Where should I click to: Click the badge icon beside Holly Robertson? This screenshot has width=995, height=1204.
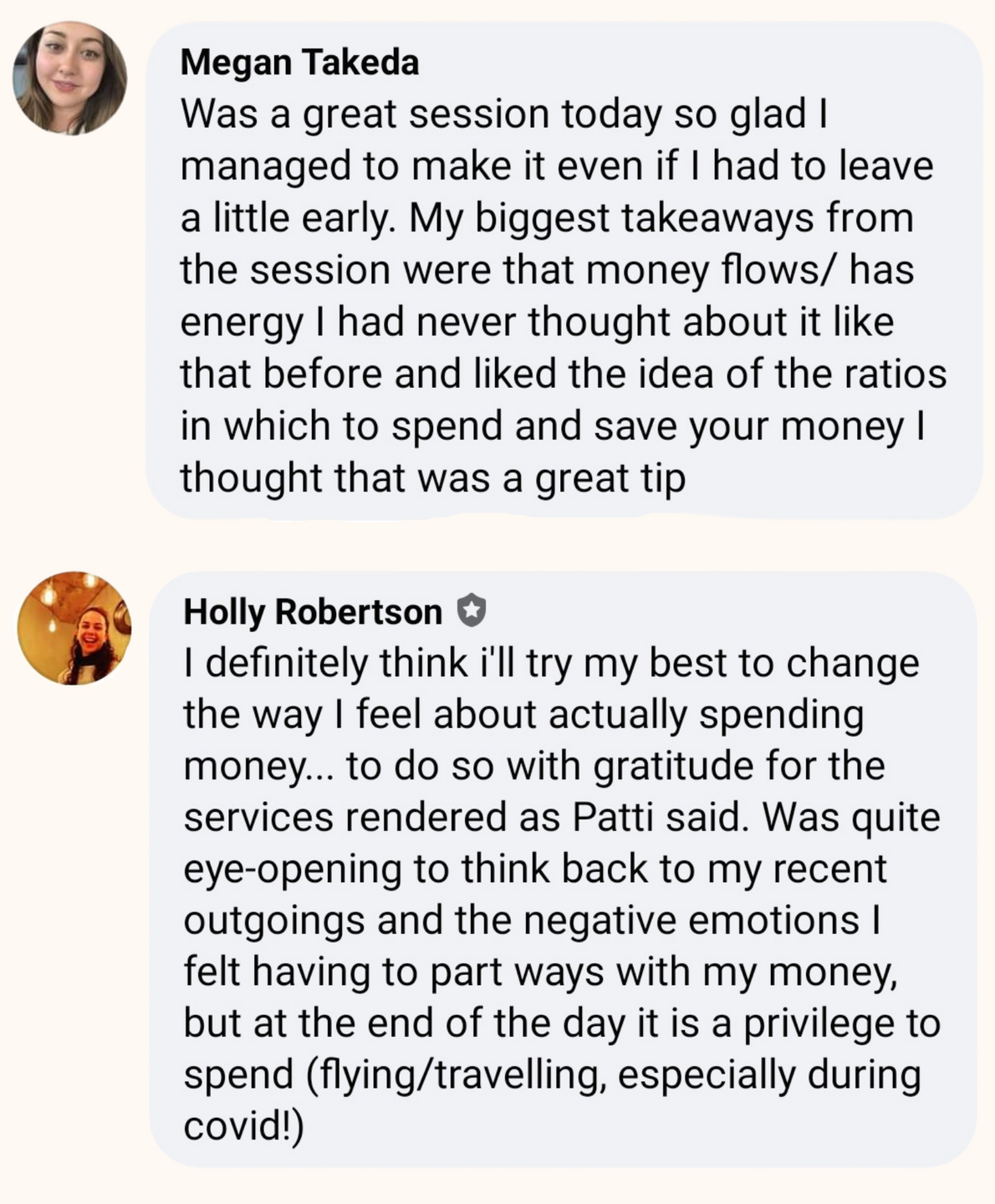pos(472,611)
